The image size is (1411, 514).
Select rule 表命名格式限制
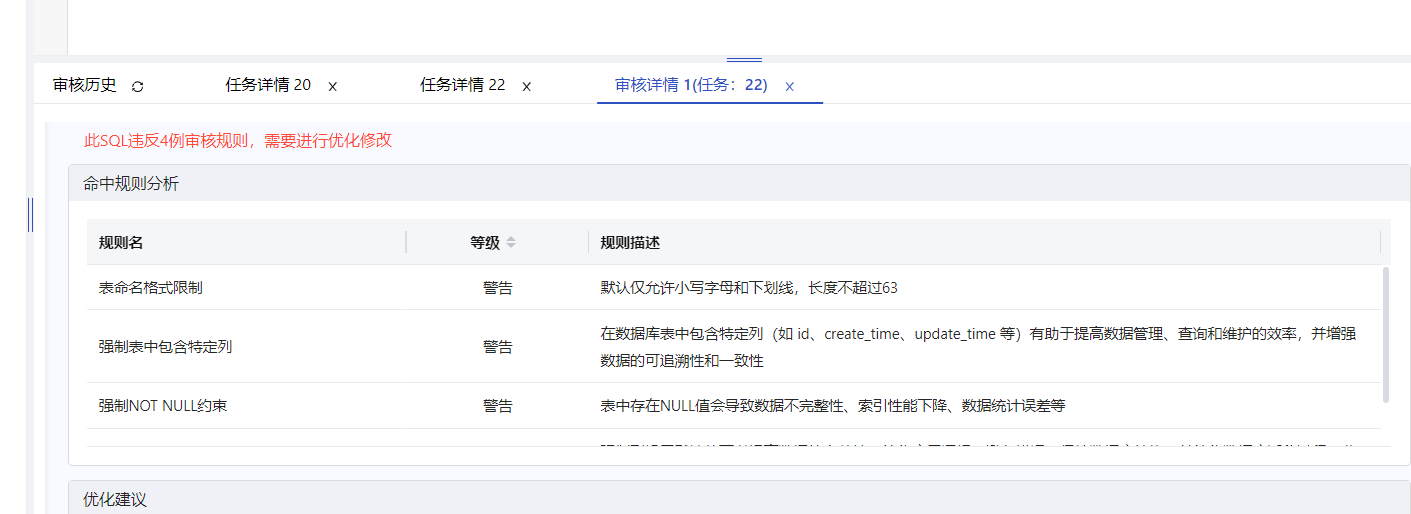[x=151, y=287]
